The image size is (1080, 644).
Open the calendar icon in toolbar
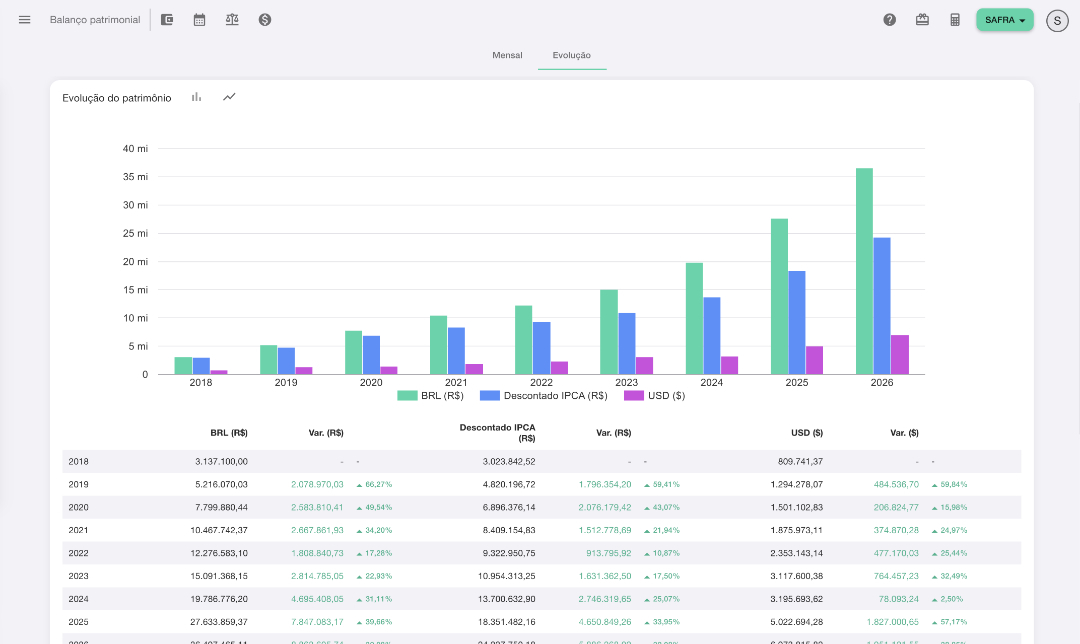click(199, 20)
